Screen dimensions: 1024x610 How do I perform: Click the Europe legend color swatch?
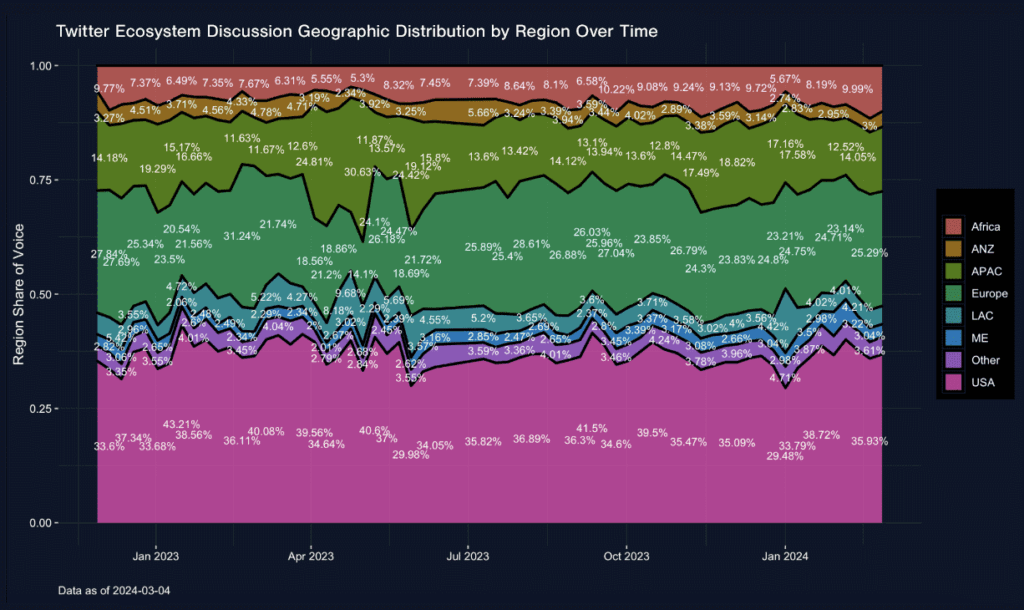(953, 293)
